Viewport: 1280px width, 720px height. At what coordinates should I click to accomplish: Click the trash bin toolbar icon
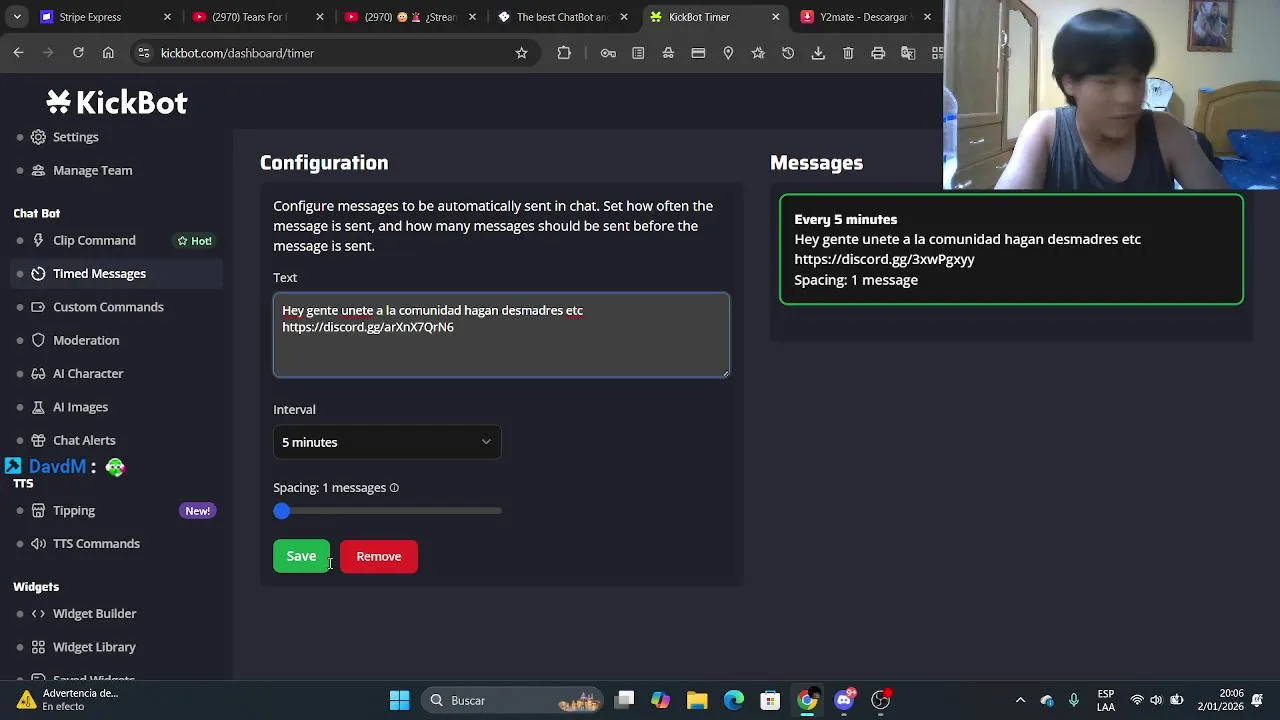click(x=848, y=53)
